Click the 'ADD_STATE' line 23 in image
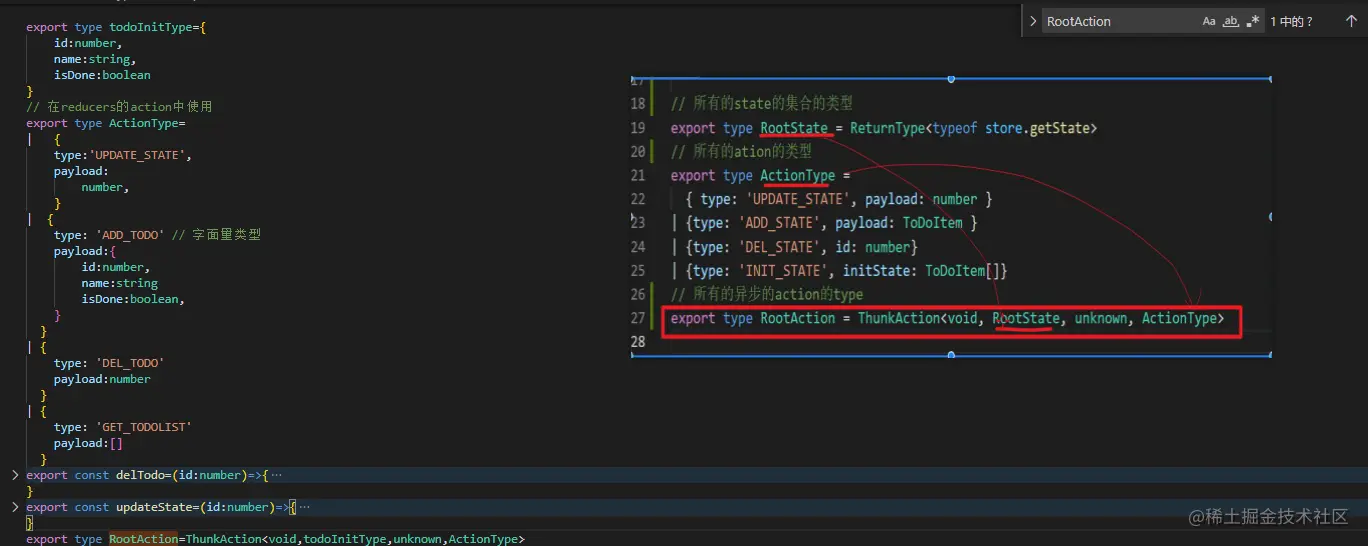 [x=825, y=223]
